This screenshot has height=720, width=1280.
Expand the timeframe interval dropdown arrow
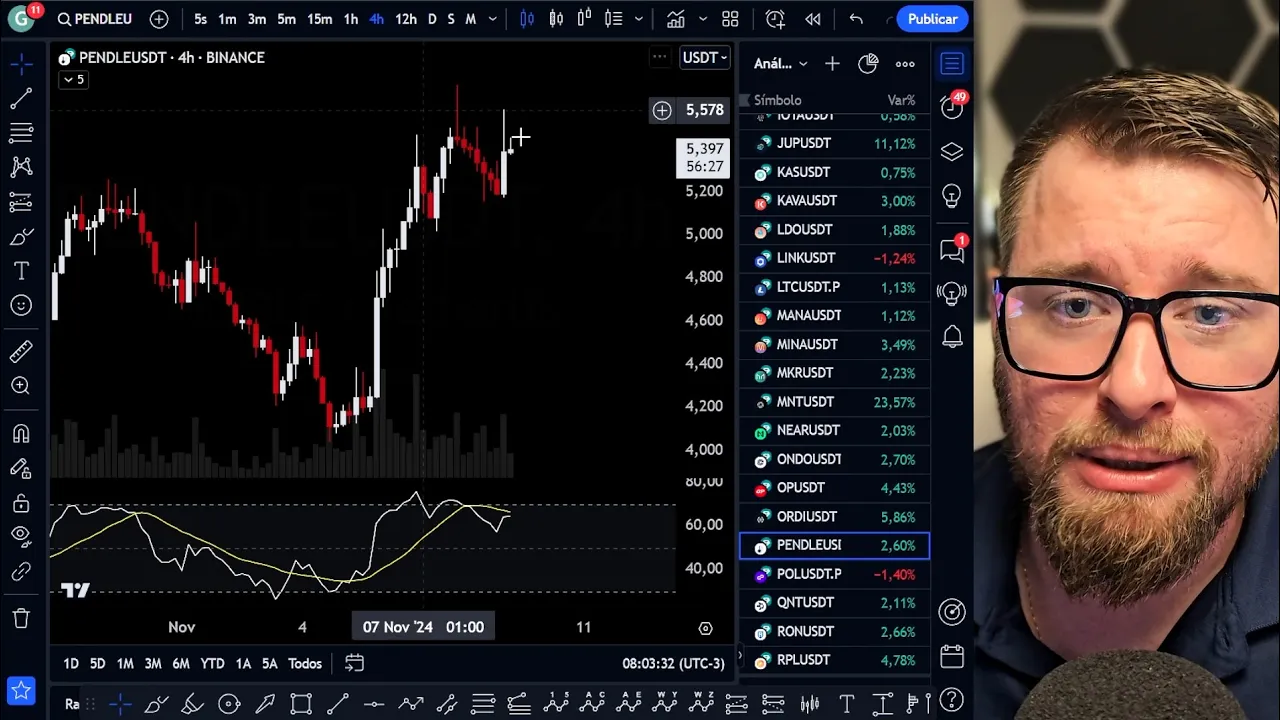pos(492,19)
